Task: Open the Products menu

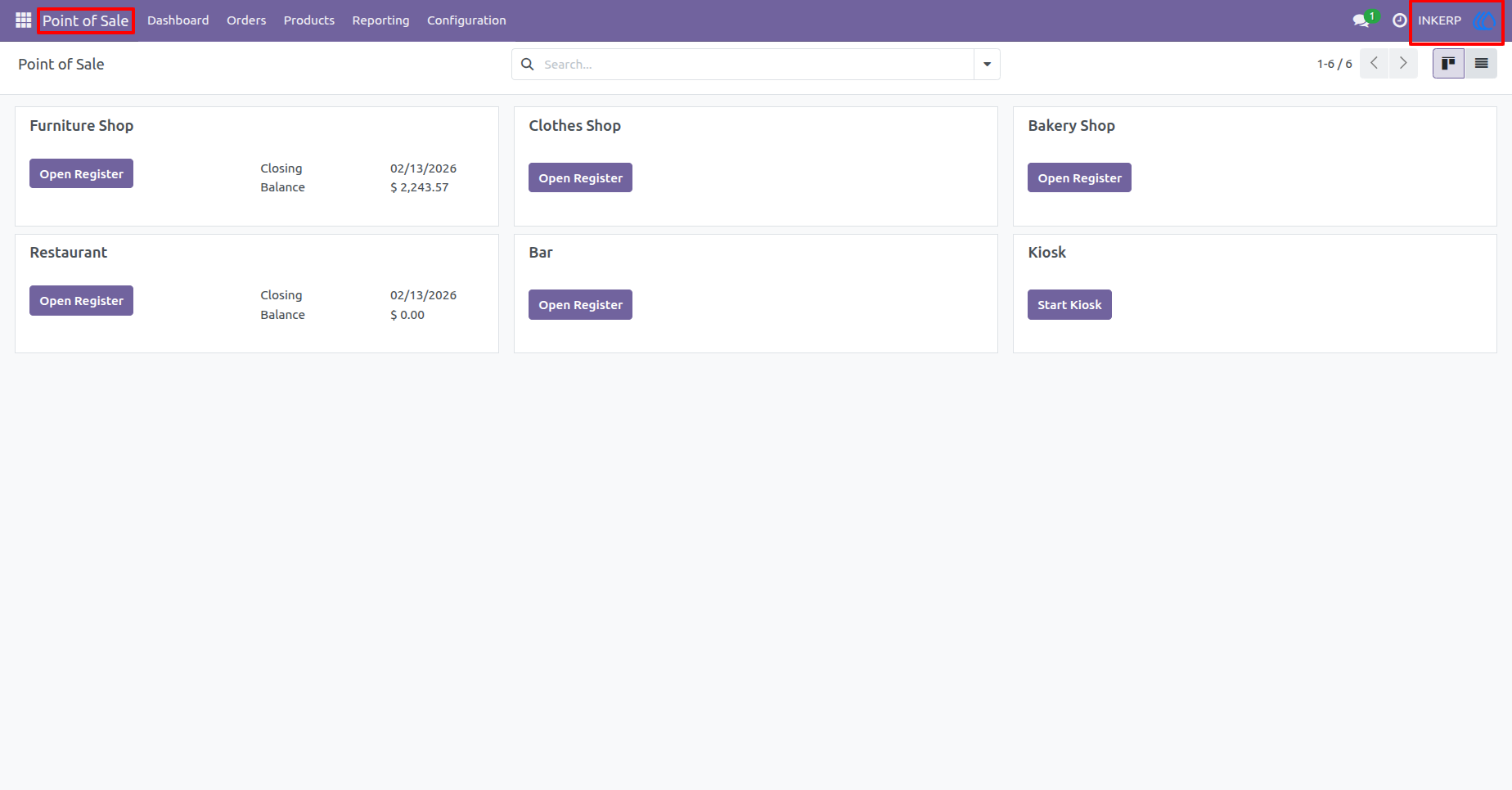Action: 309,20
